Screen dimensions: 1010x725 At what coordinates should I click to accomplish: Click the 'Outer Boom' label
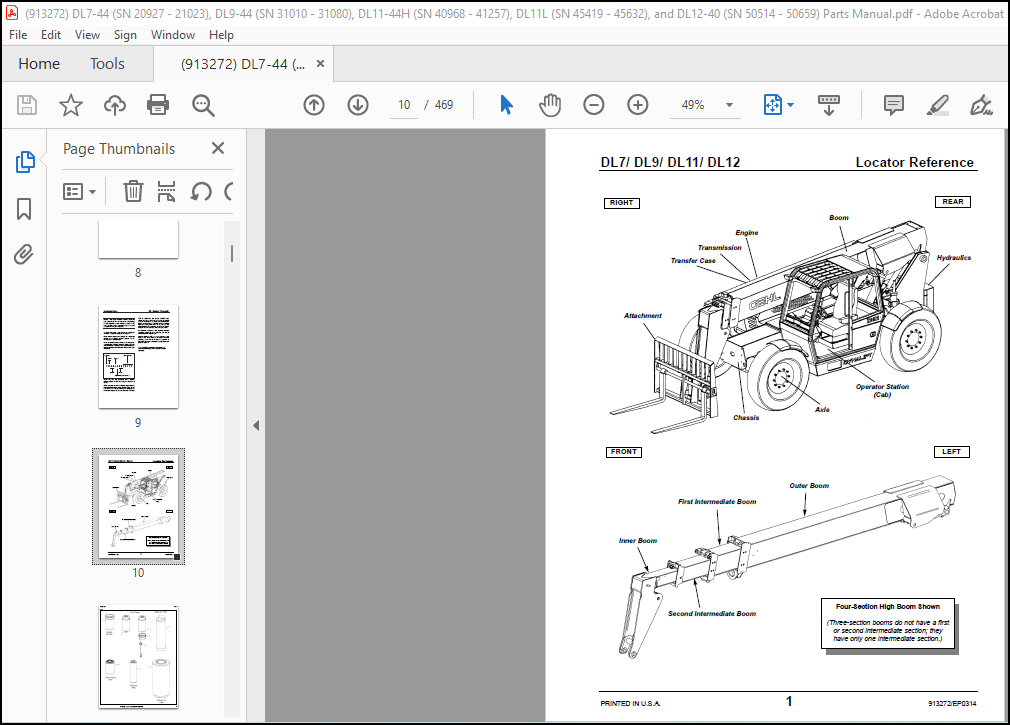(x=809, y=485)
